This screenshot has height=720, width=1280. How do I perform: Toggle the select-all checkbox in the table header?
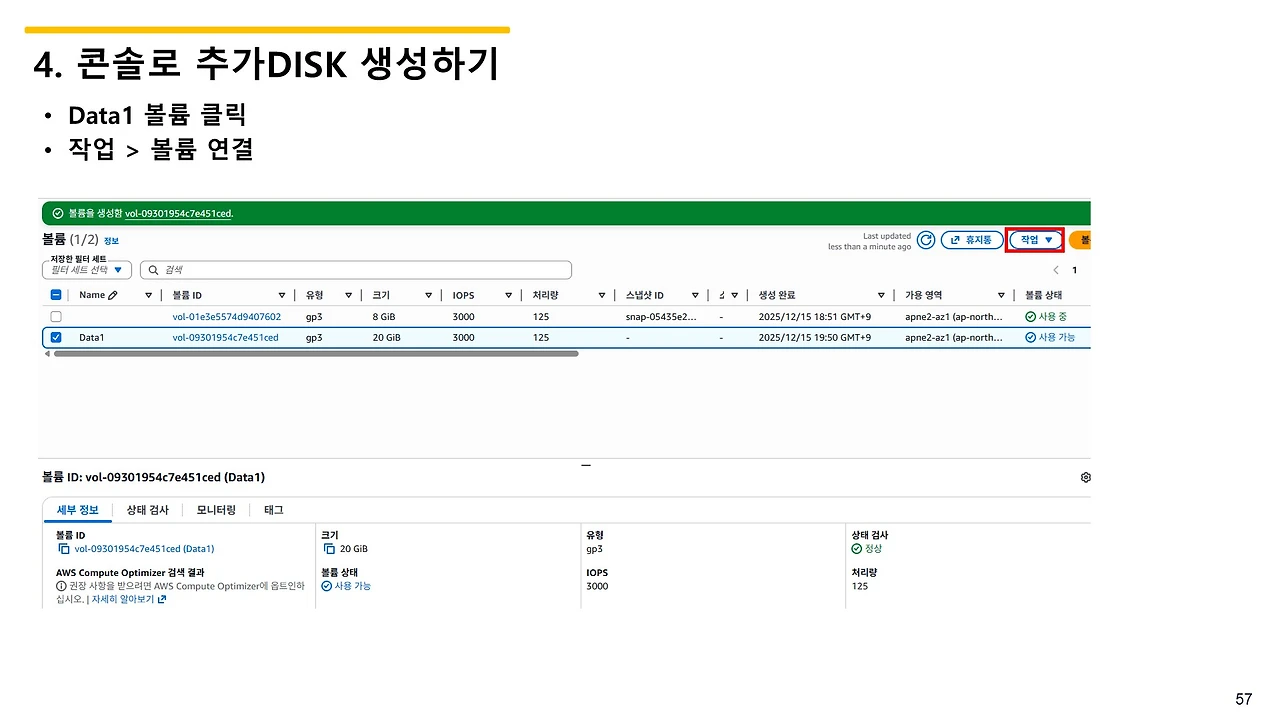pos(56,295)
